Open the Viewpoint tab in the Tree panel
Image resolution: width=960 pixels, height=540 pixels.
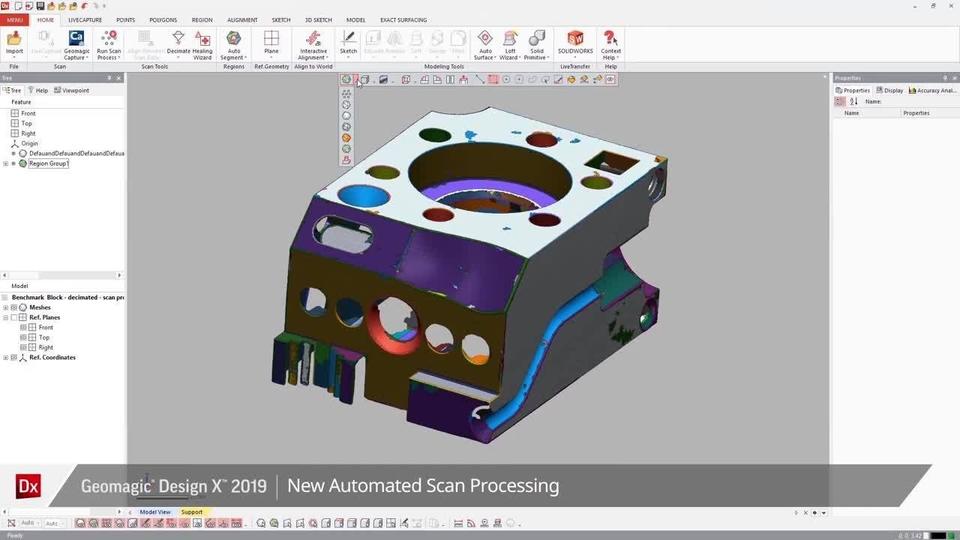[72, 90]
